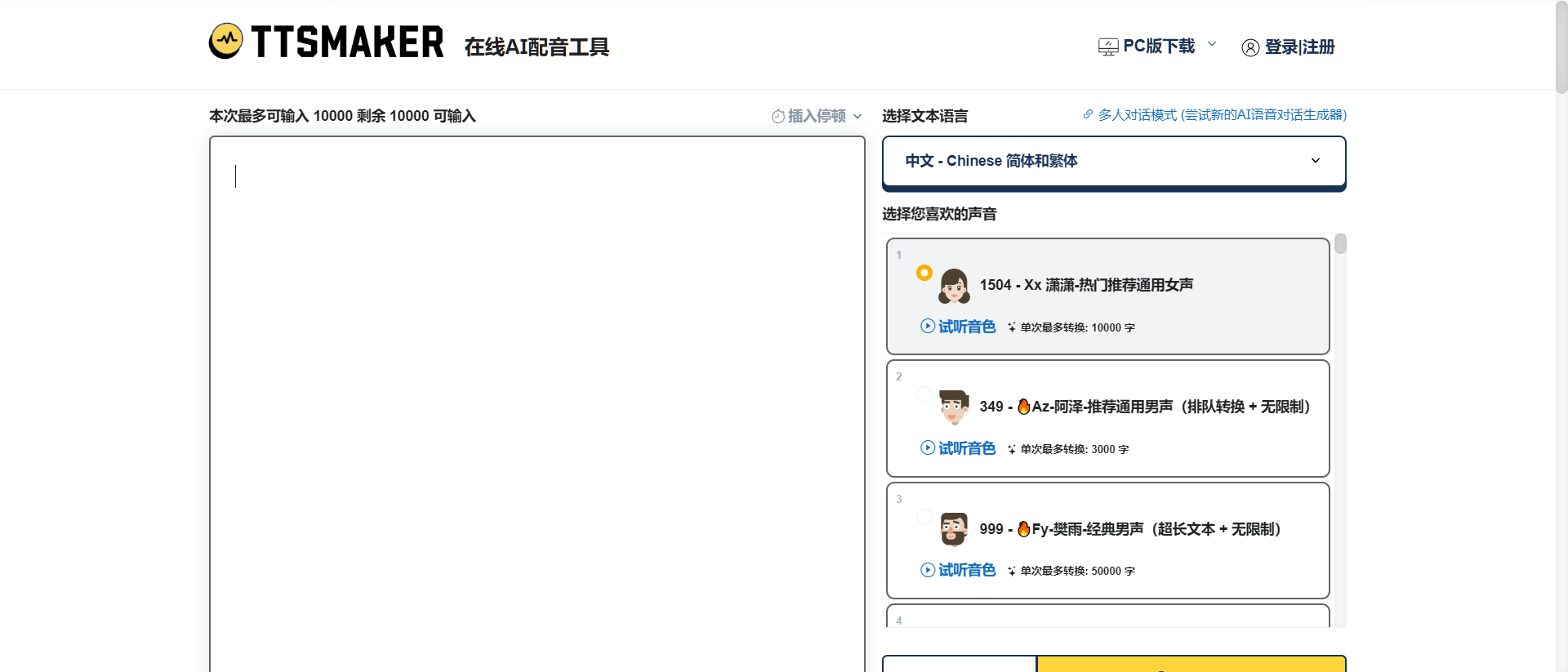The height and width of the screenshot is (672, 1568).
Task: Open the 中文 - Chinese language dropdown
Action: pyautogui.click(x=1113, y=161)
